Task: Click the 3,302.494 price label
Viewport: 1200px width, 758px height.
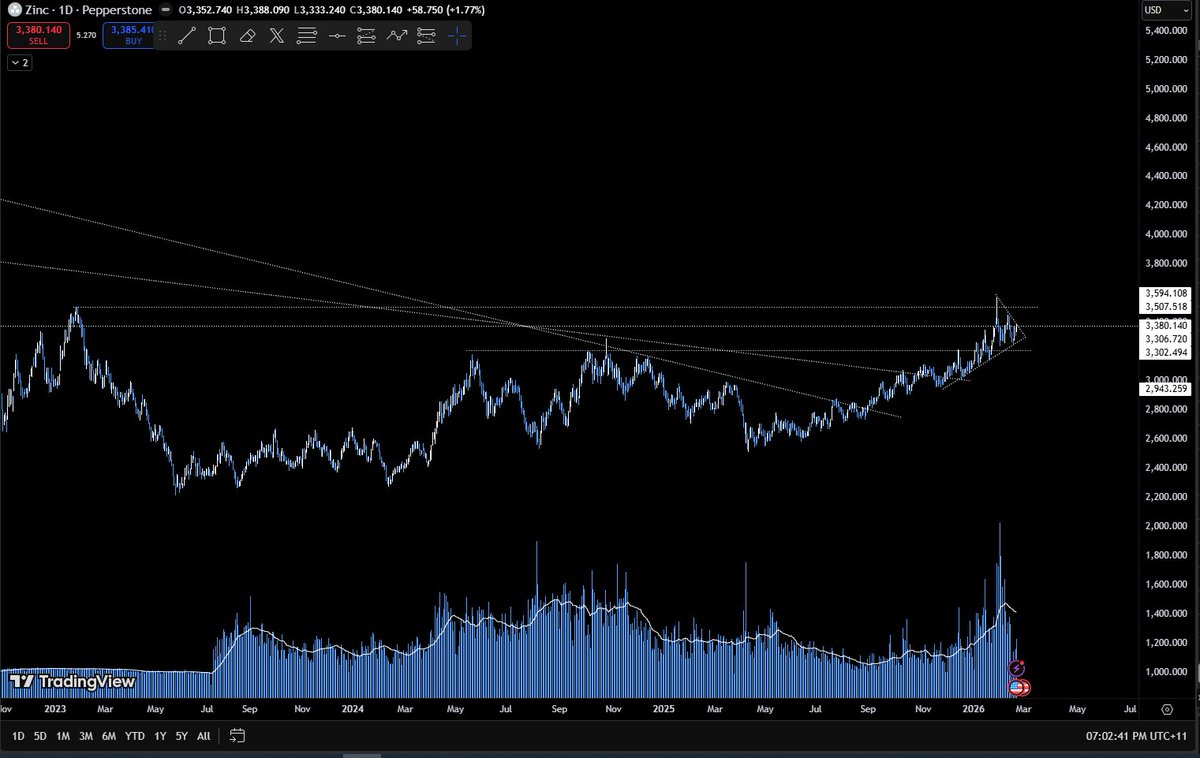Action: click(x=1165, y=353)
